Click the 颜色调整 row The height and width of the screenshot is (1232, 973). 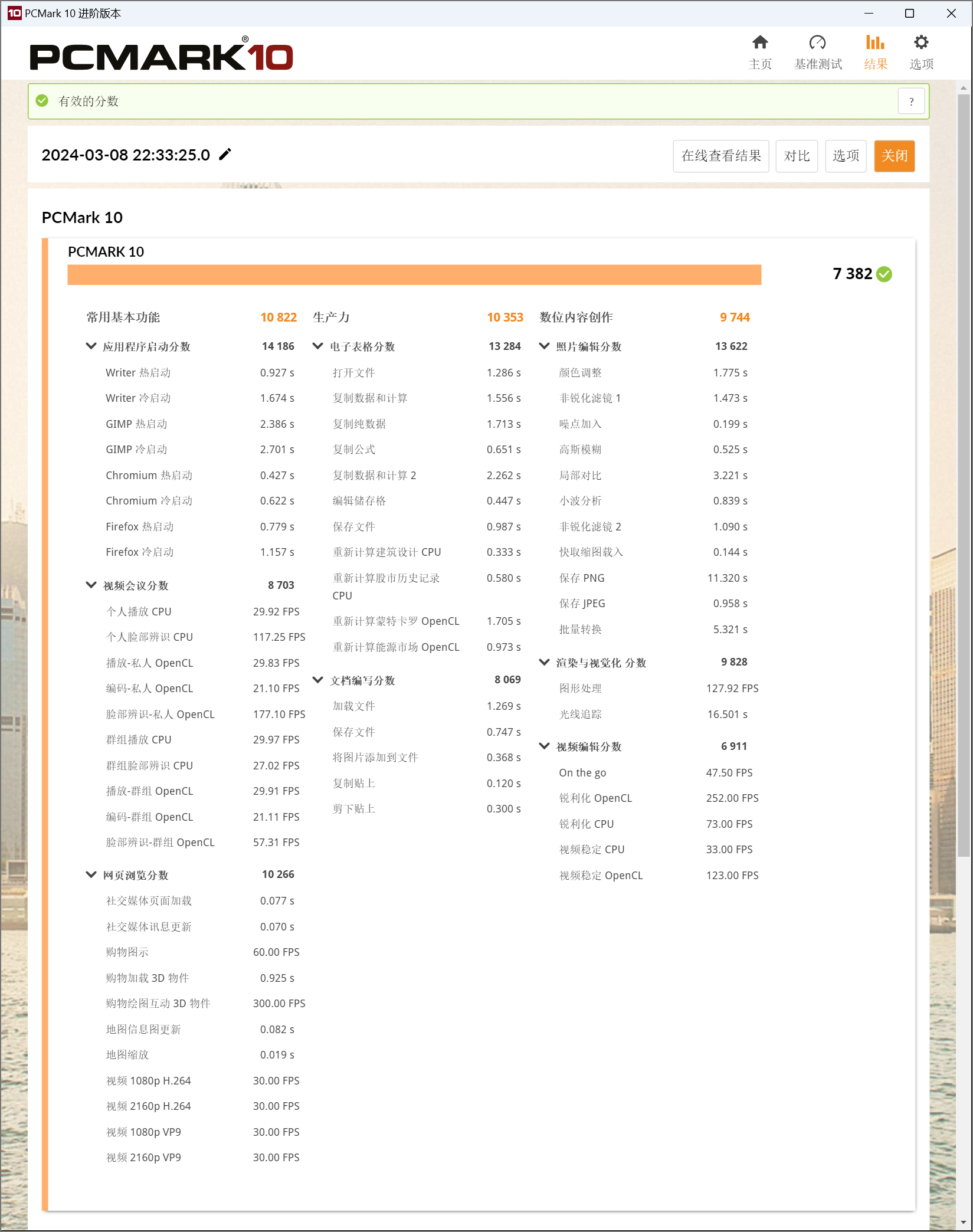coord(653,373)
